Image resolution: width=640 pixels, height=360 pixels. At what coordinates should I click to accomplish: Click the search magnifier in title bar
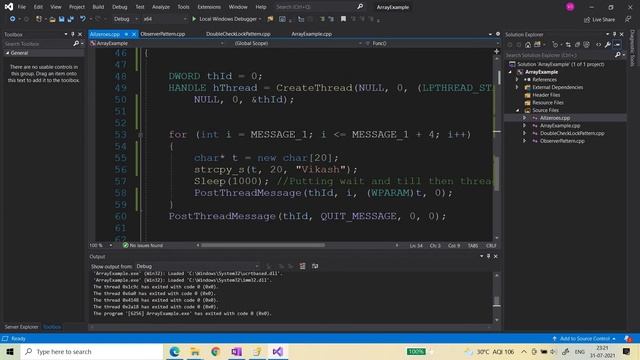pos(360,7)
